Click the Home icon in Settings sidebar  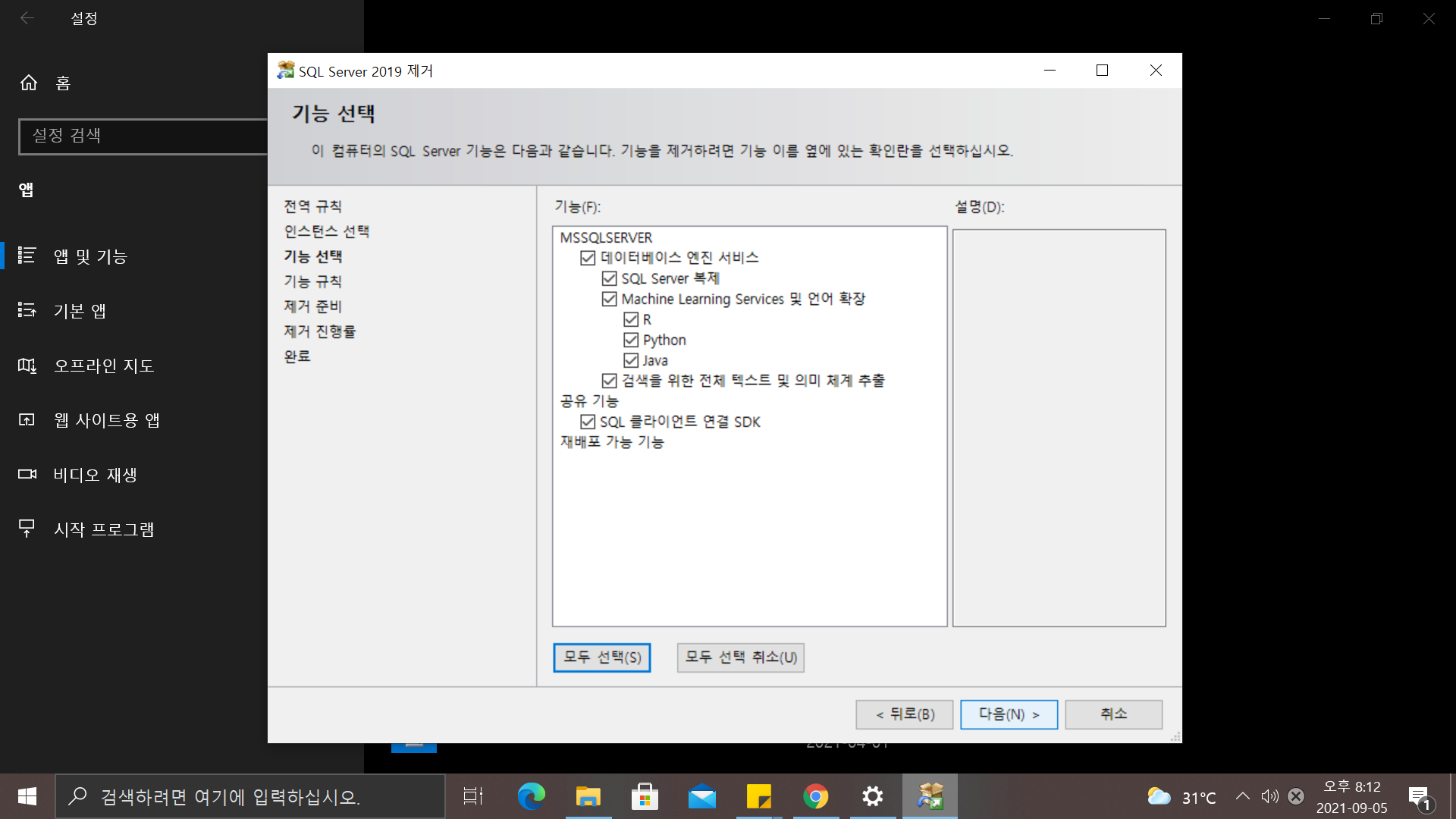pyautogui.click(x=29, y=83)
